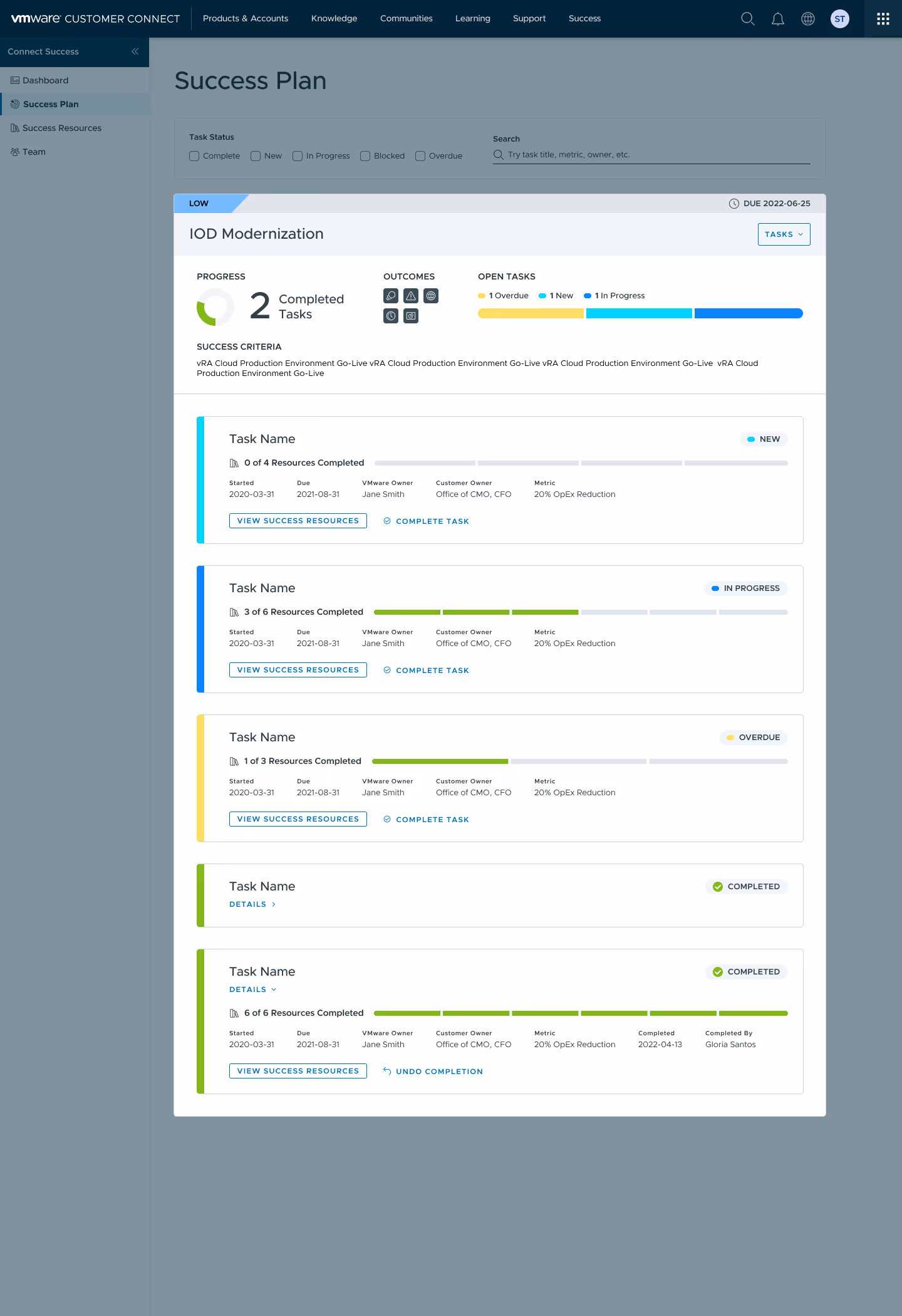Screen dimensions: 902x1316
Task: Select Success Plan in the sidebar
Action: click(x=75, y=104)
